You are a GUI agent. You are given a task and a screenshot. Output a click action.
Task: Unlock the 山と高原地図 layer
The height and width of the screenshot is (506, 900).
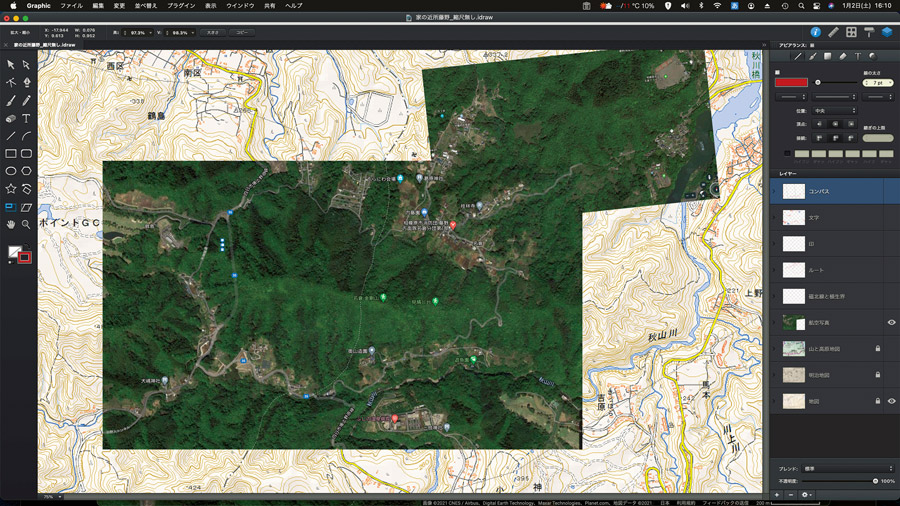coord(877,348)
